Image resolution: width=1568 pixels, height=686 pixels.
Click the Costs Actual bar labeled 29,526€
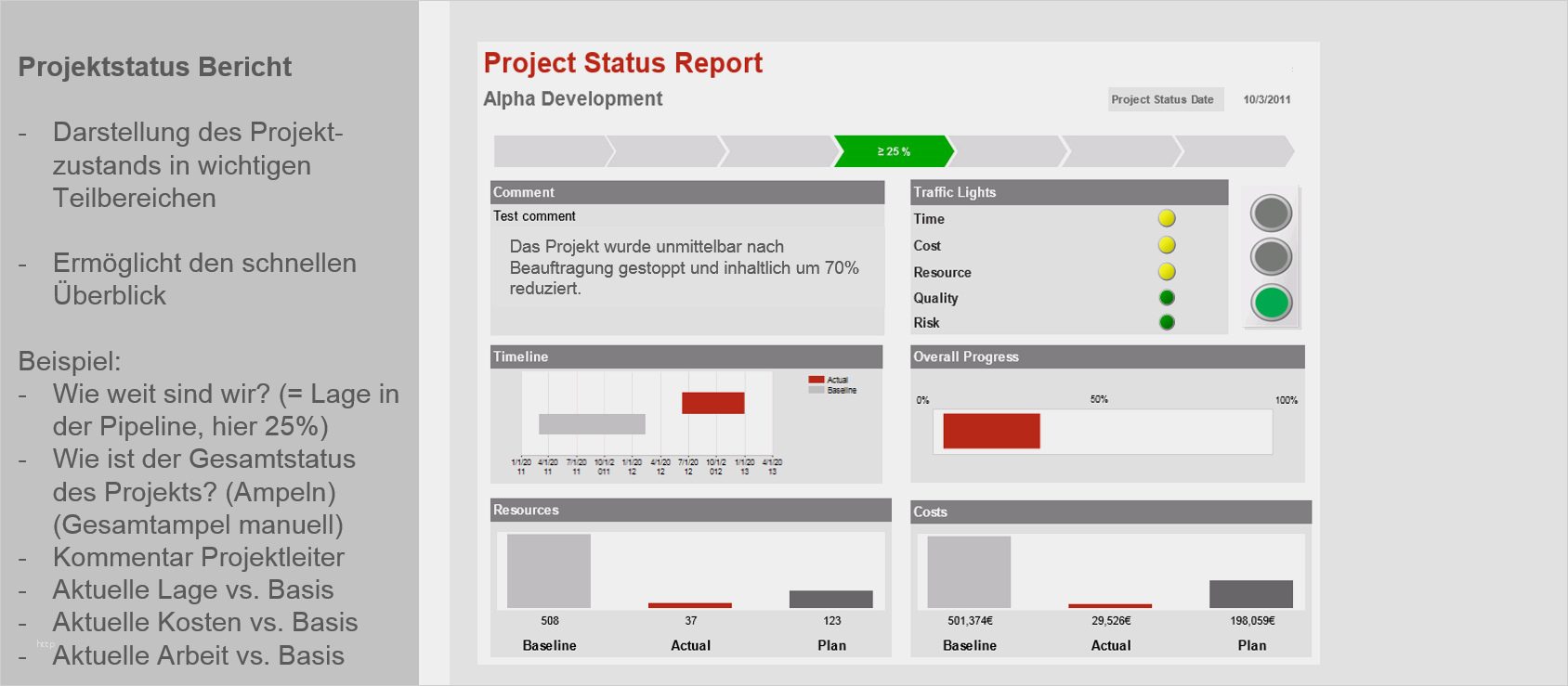[1110, 606]
